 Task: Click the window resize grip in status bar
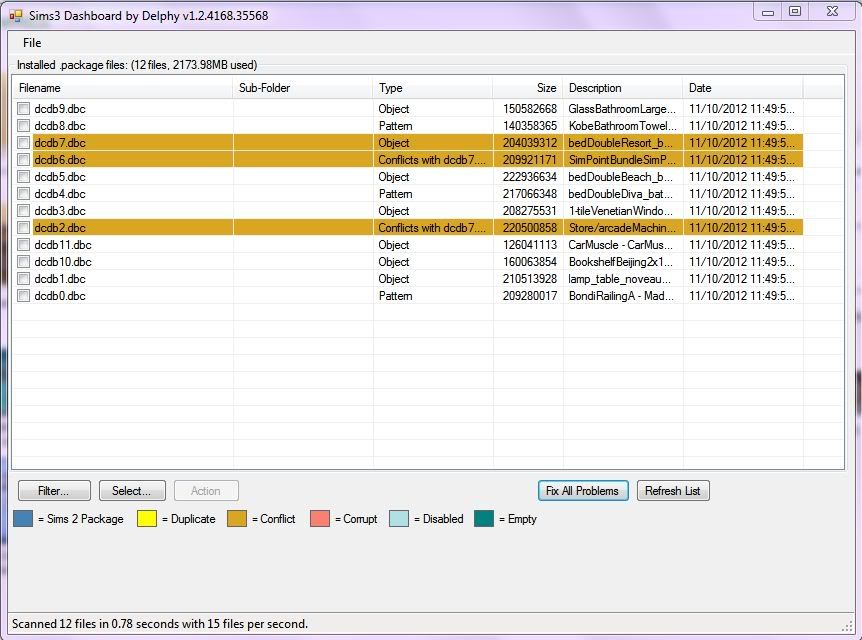847,626
